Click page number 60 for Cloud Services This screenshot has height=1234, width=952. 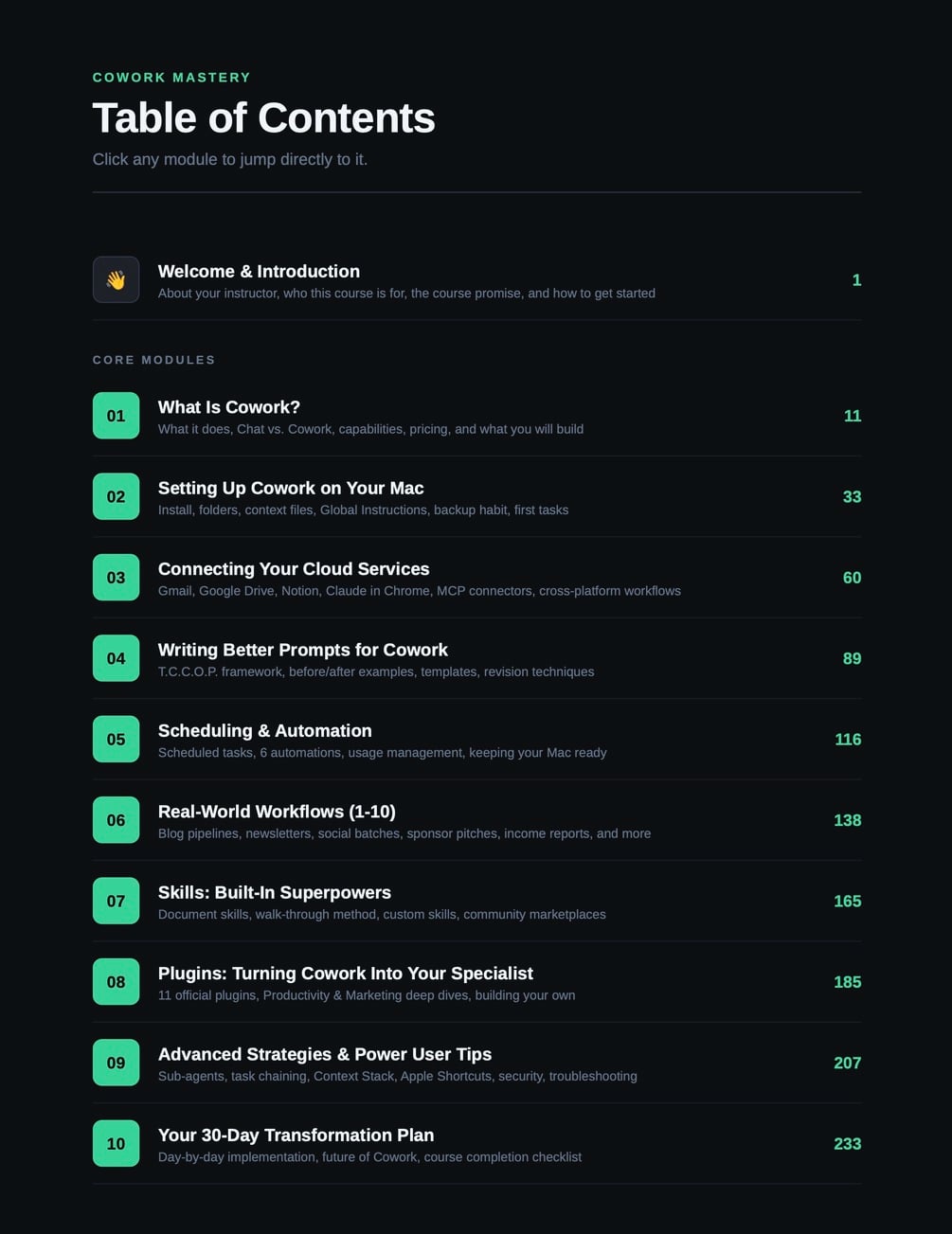(852, 578)
